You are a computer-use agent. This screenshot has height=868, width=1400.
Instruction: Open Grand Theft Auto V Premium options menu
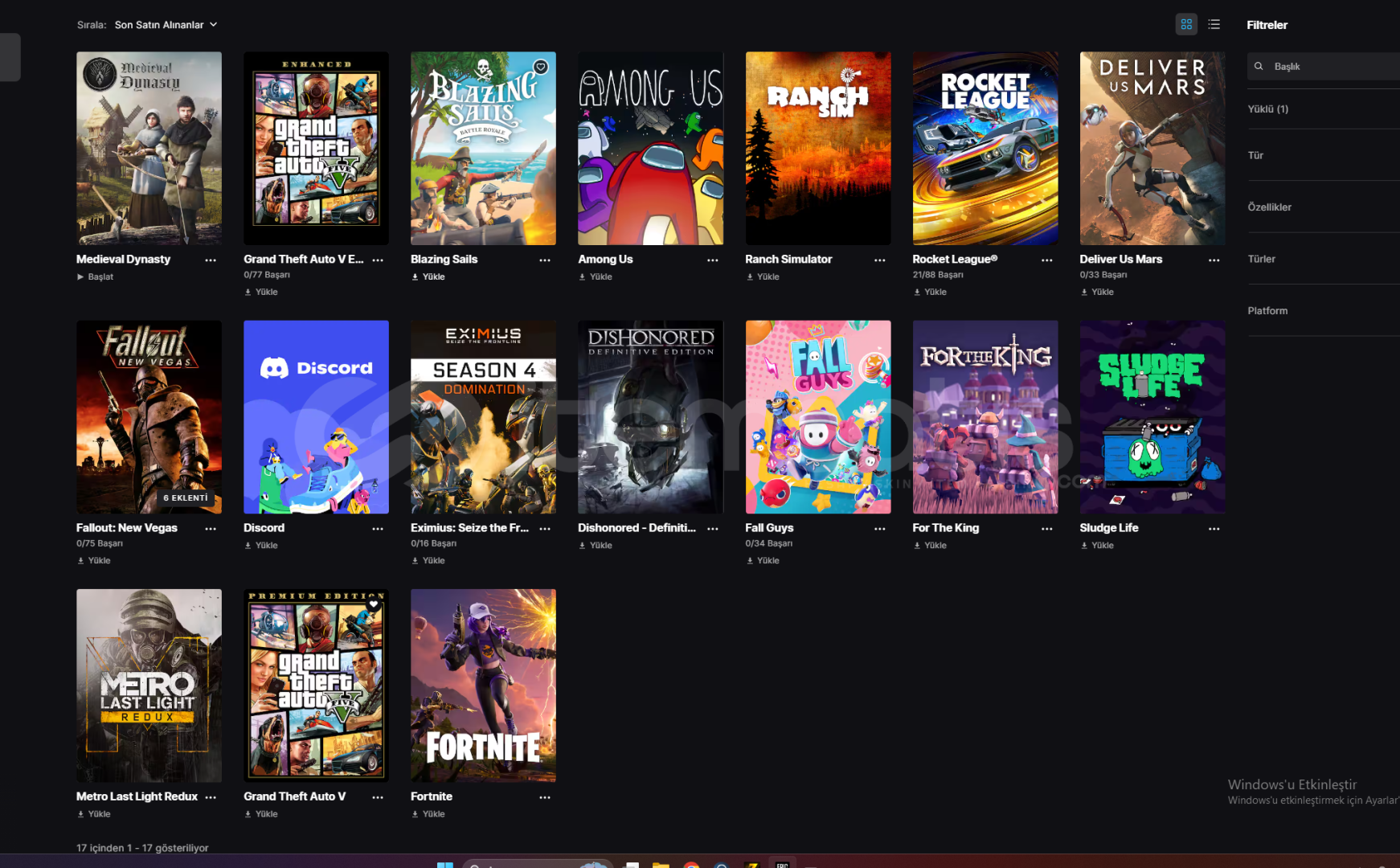[x=378, y=797]
